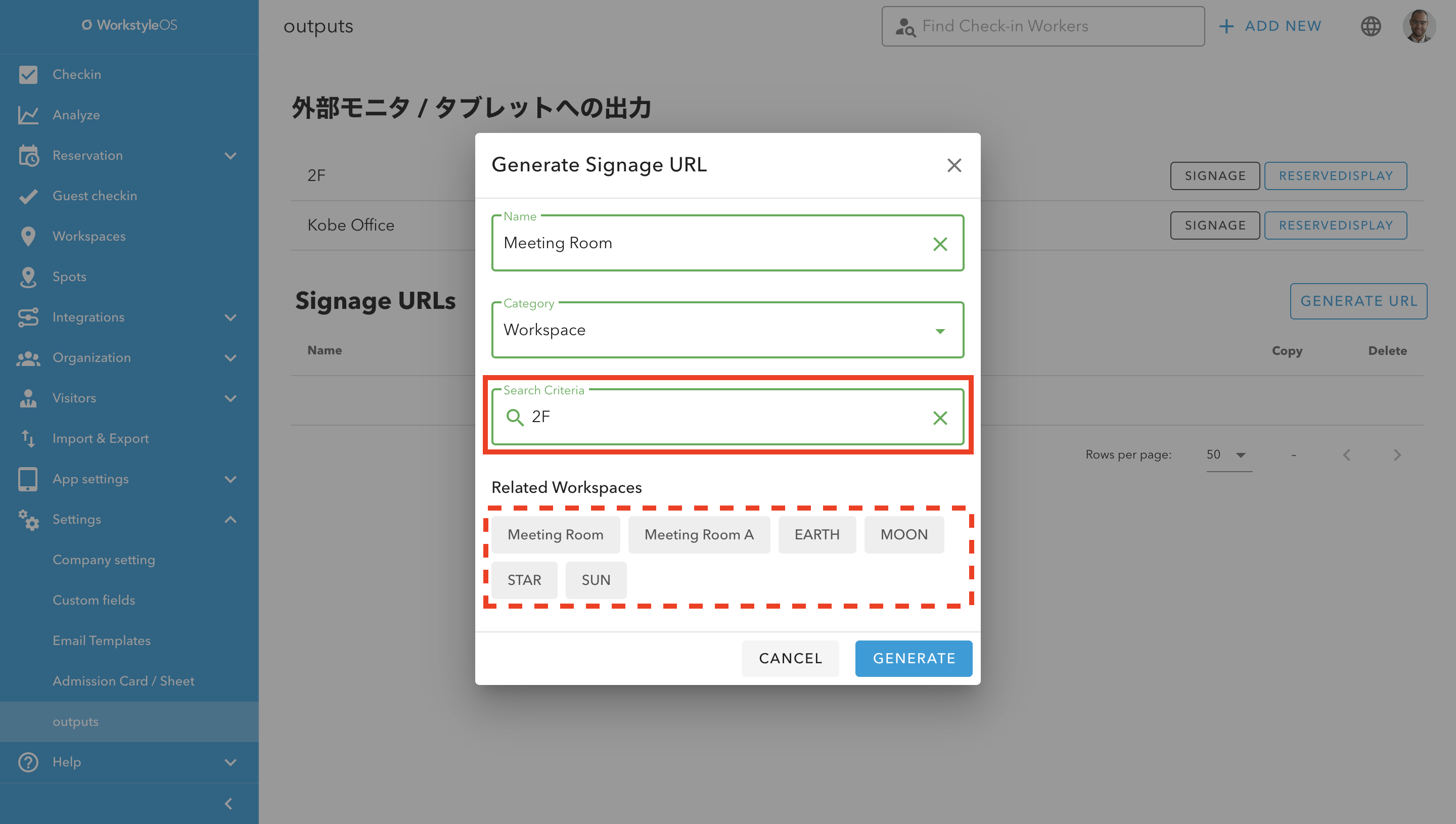Click the Import & Export arrows icon
Image resolution: width=1456 pixels, height=824 pixels.
coord(28,439)
